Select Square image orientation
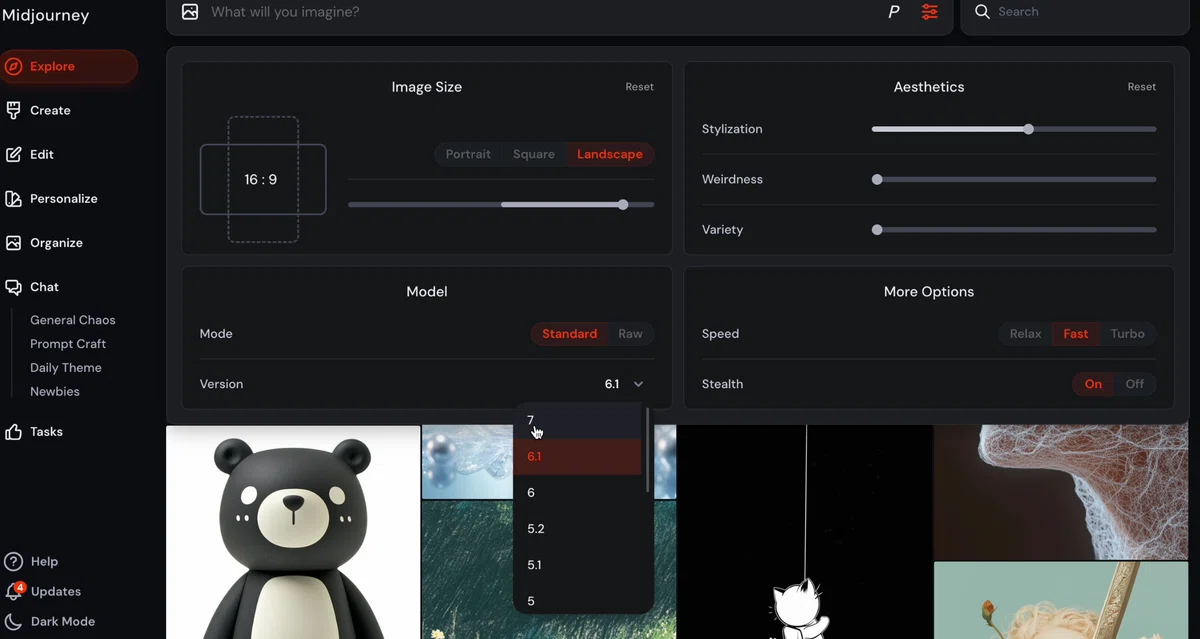Screen dimensions: 1200x639 pyautogui.click(x=534, y=154)
